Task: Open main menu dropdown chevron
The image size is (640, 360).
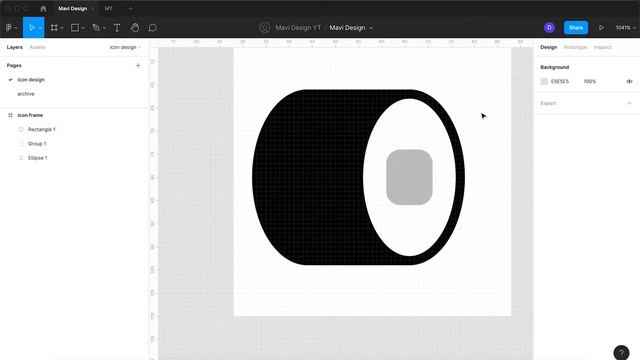Action: 16,28
